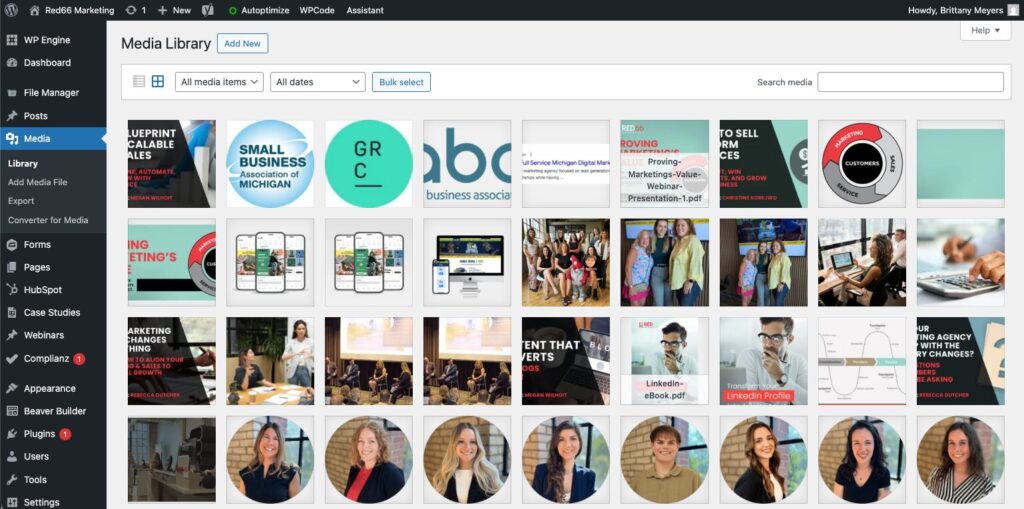Open the Add Media File submenu item
1024x509 pixels.
(37, 182)
